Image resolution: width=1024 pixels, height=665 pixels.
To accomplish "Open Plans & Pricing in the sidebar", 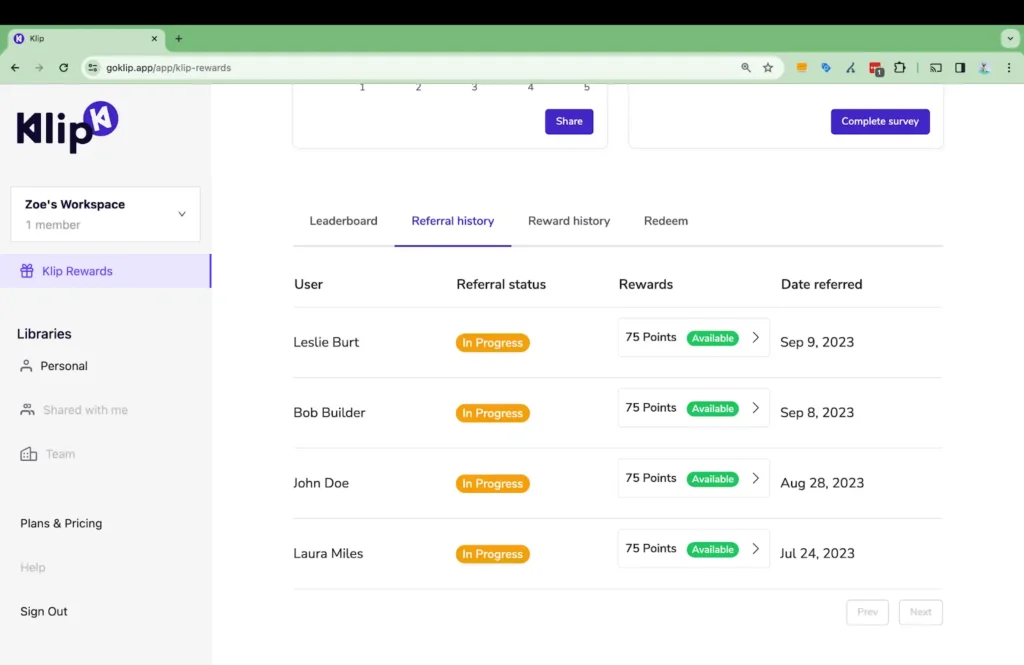I will pos(61,523).
